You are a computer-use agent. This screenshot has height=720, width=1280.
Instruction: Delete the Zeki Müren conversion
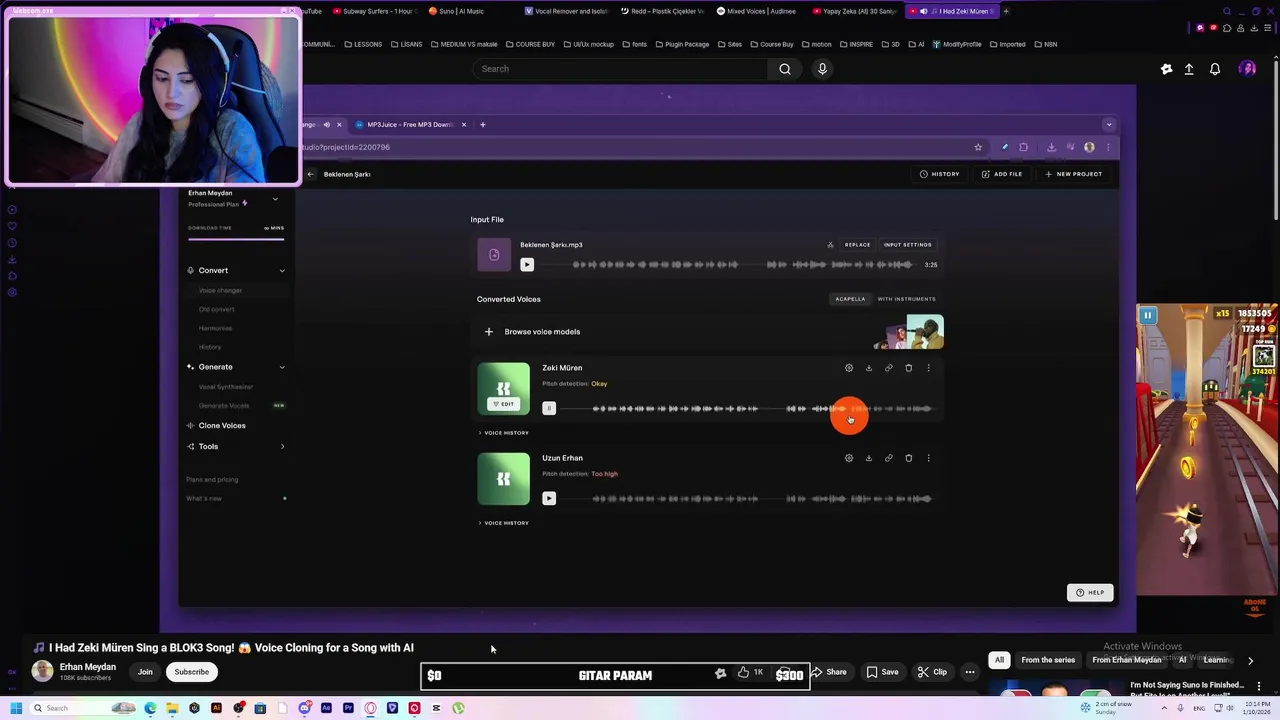click(x=909, y=368)
